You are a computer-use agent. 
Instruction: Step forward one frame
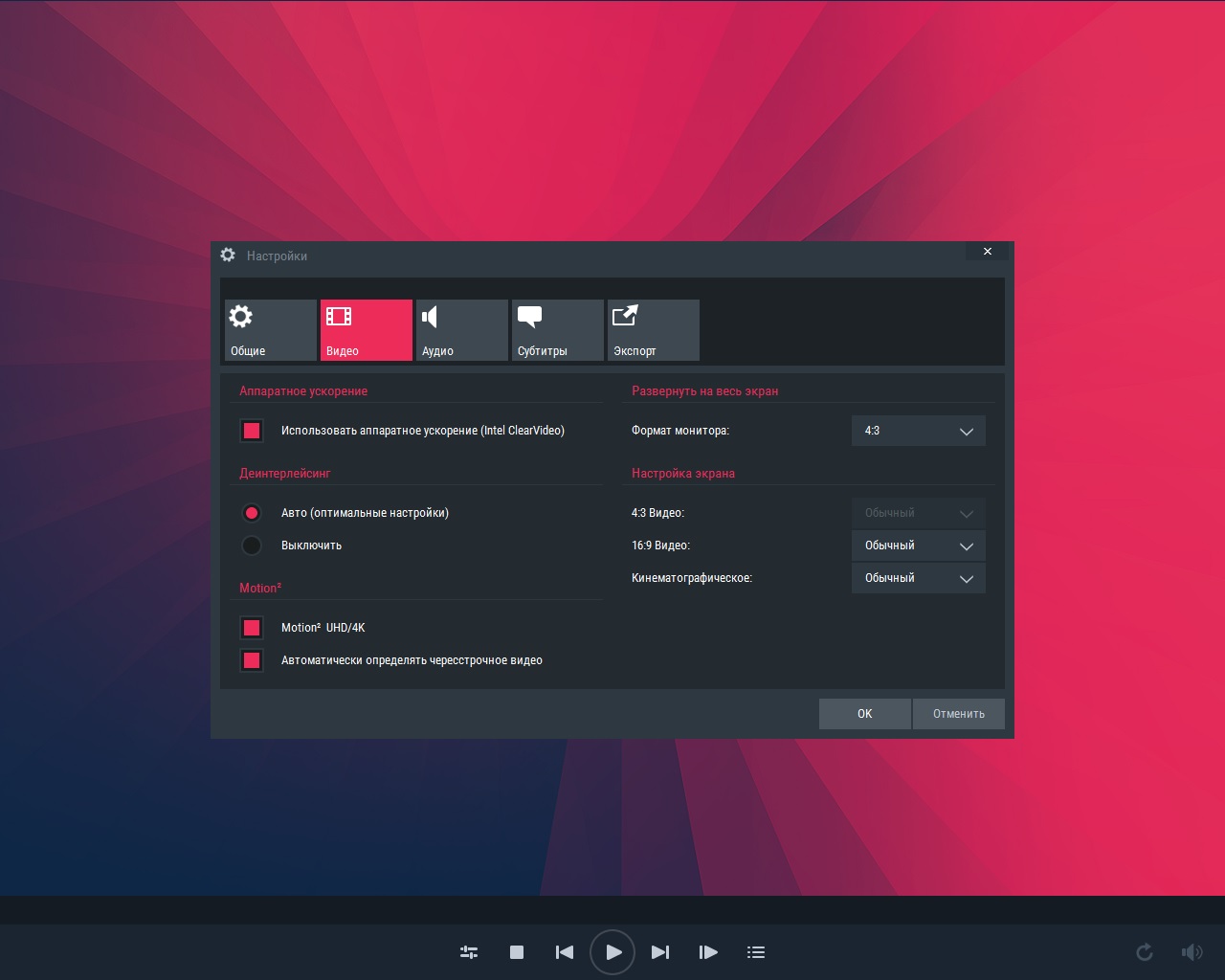tap(708, 952)
